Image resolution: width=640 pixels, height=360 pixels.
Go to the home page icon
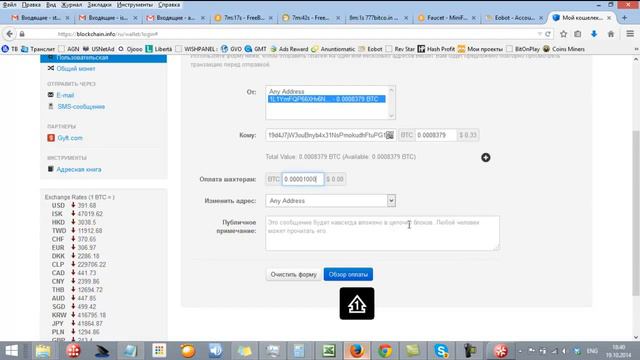611,34
